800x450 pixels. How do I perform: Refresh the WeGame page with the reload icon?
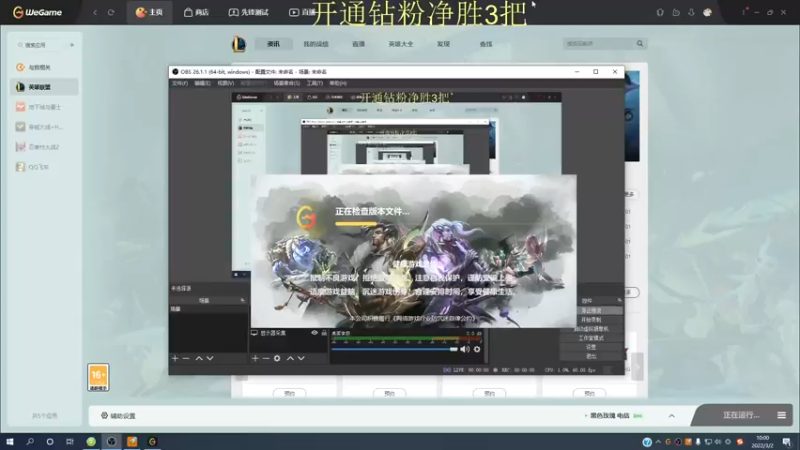click(x=111, y=12)
